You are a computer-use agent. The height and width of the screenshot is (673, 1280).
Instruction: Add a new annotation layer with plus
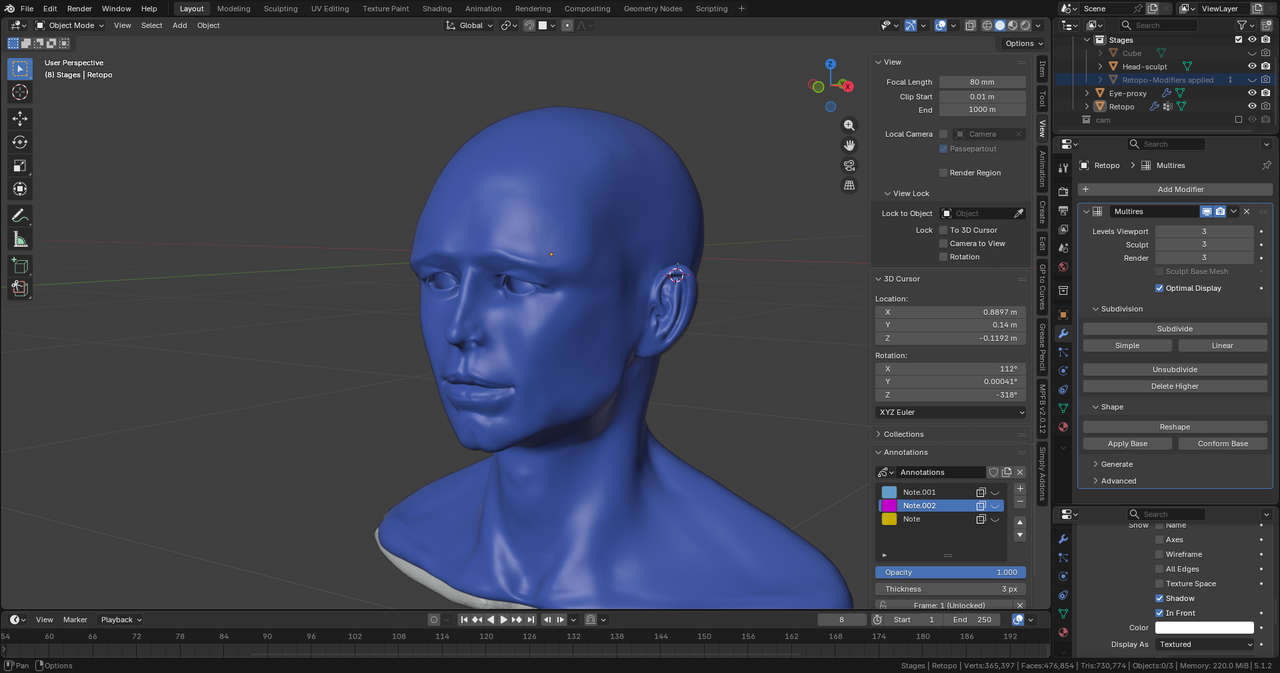click(x=1020, y=489)
